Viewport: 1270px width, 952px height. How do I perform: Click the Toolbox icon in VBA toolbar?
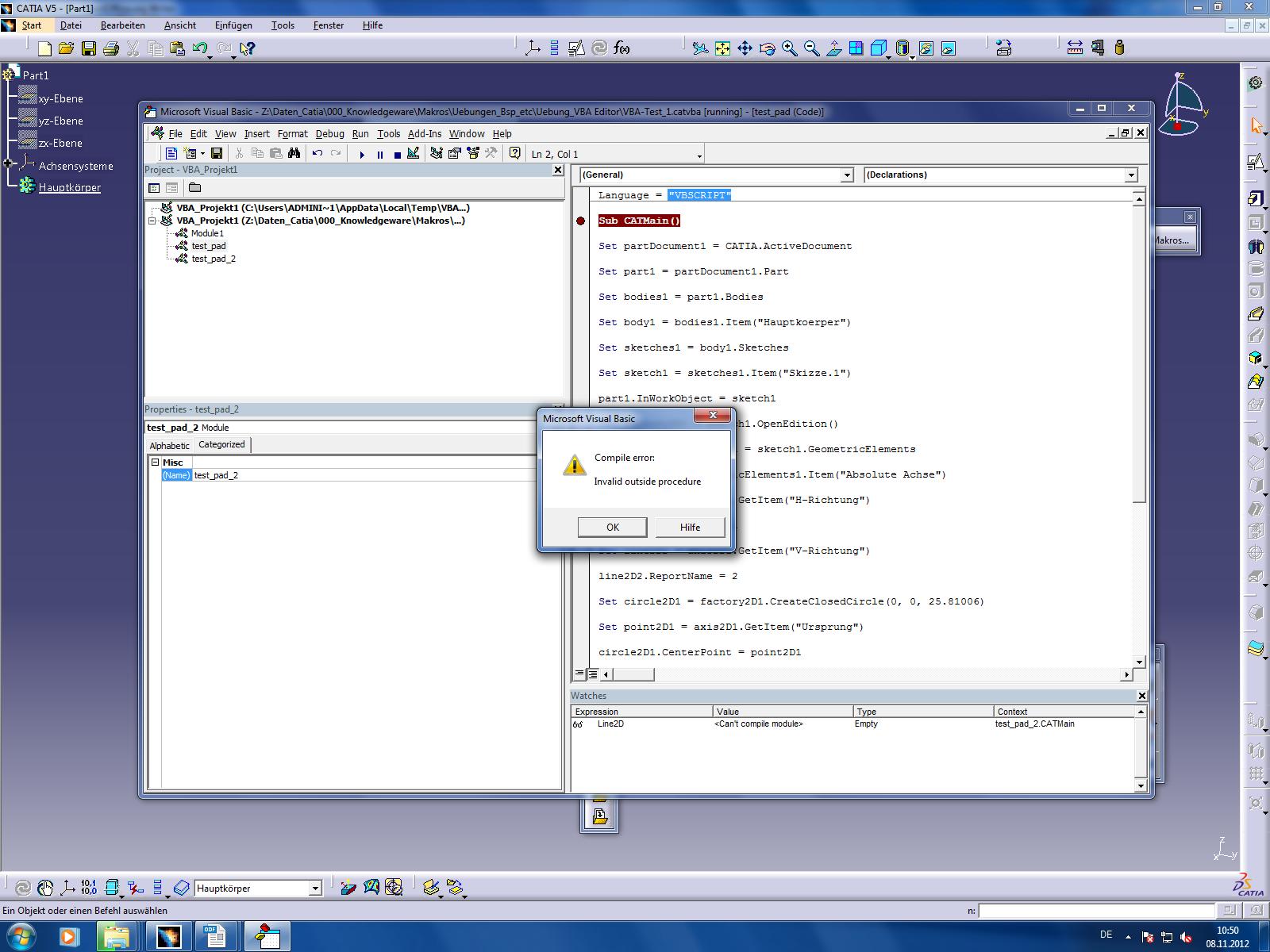click(491, 153)
